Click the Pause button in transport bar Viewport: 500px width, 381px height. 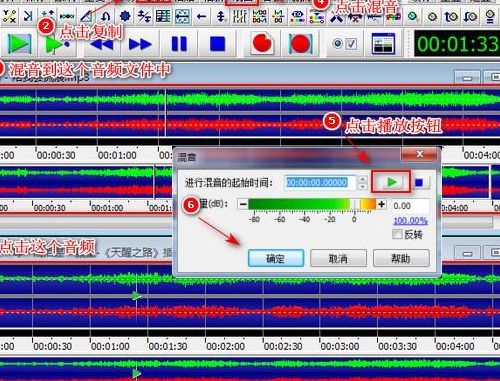click(x=179, y=44)
